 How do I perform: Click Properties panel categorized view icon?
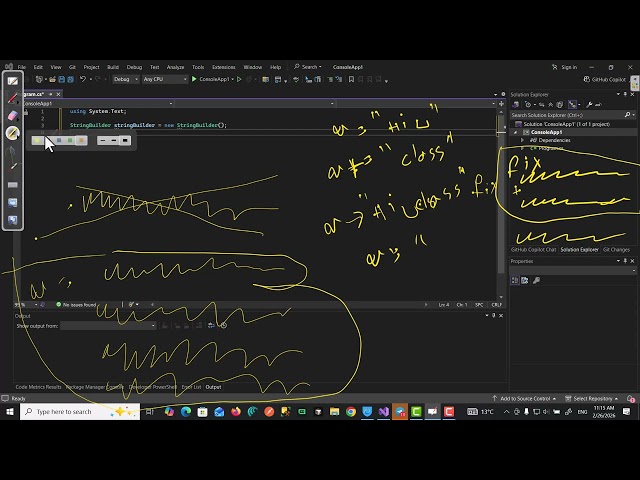(x=515, y=280)
